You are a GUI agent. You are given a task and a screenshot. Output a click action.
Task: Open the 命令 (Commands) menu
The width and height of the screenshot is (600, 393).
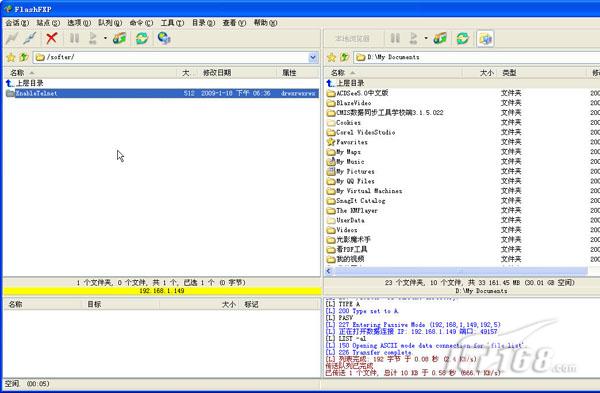pos(141,23)
